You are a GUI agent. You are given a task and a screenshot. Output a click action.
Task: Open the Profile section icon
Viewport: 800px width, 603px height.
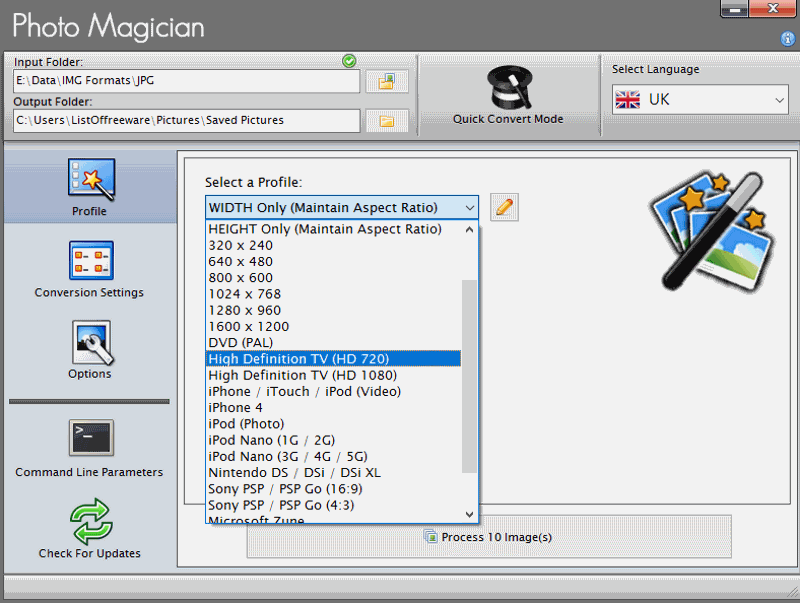[x=91, y=179]
